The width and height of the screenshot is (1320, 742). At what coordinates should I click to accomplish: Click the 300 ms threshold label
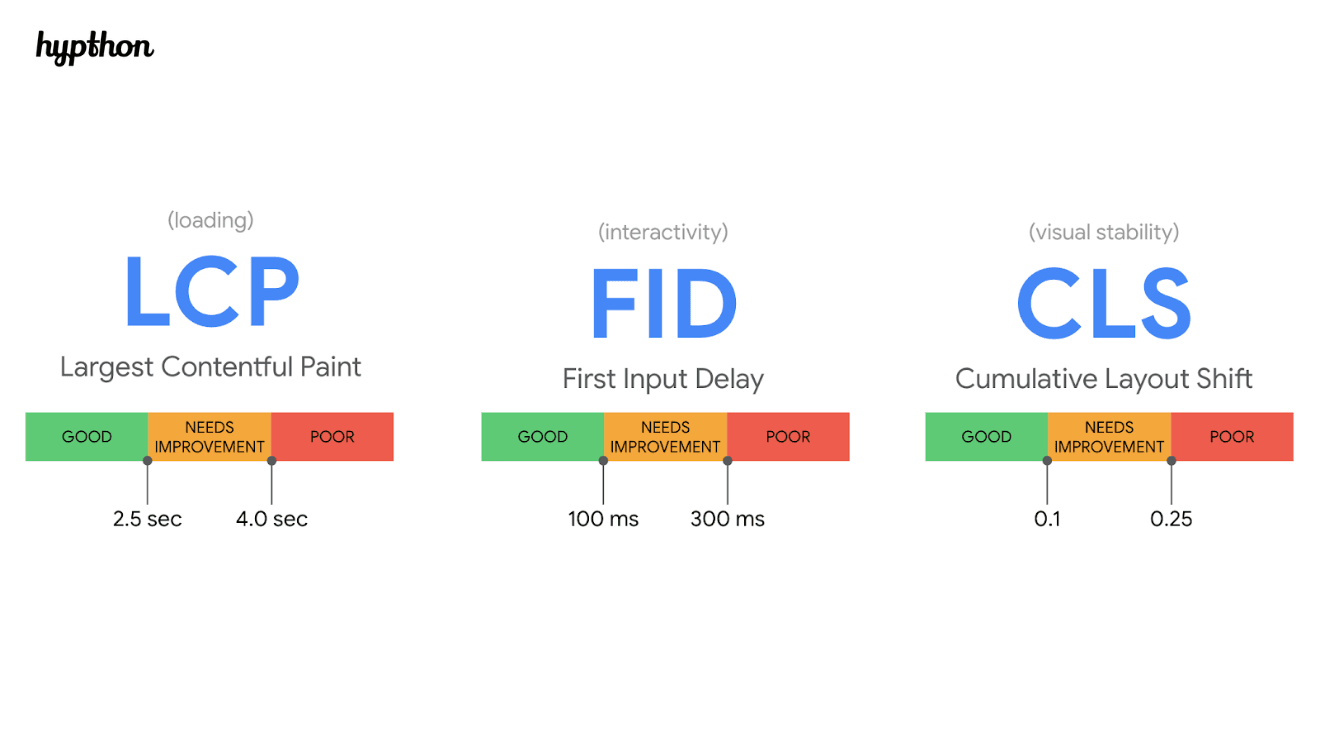[728, 519]
